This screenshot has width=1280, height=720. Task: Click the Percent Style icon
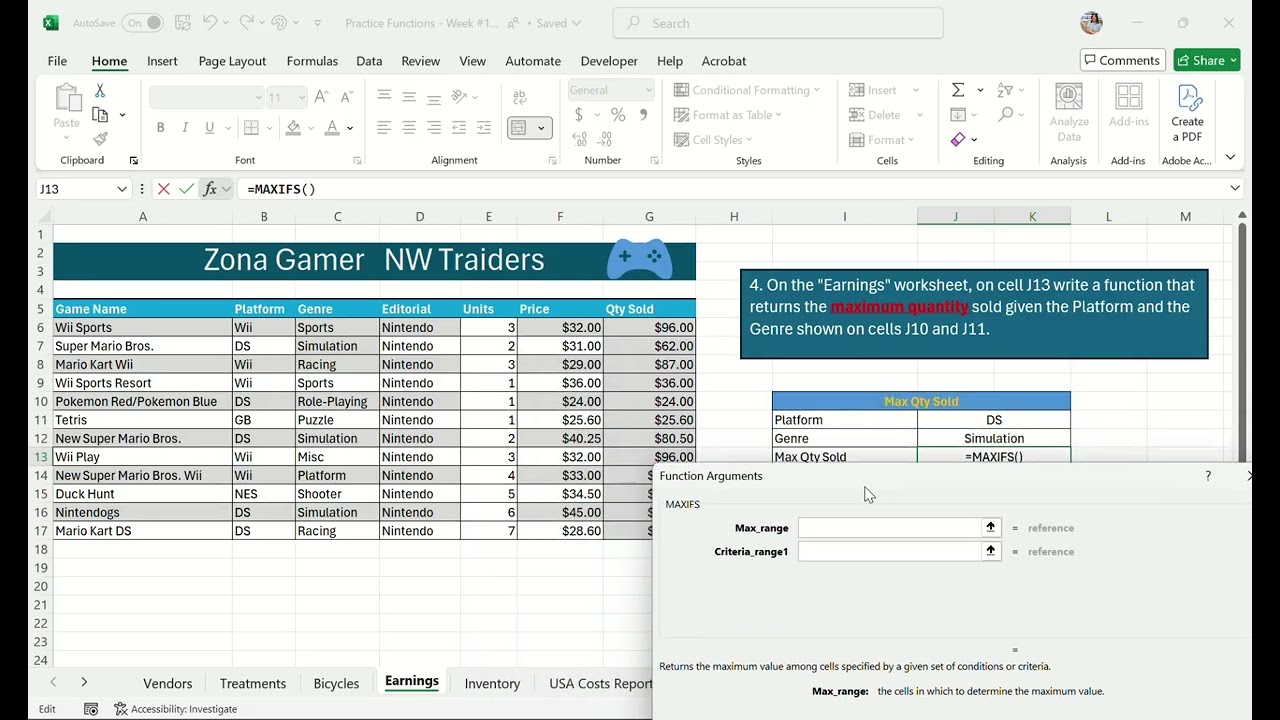tap(618, 115)
